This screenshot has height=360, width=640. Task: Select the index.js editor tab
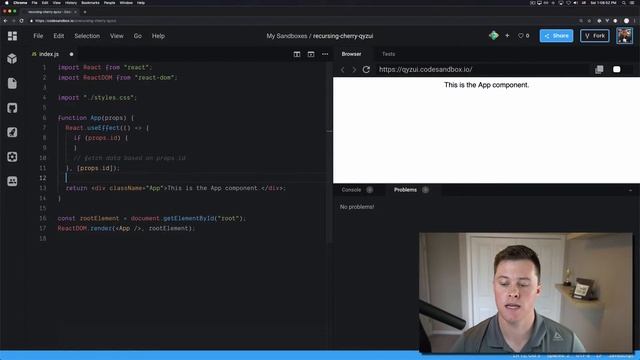(49, 54)
